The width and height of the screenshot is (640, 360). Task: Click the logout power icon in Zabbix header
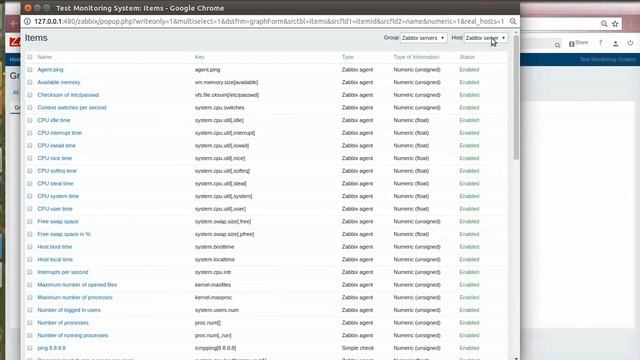pyautogui.click(x=630, y=42)
